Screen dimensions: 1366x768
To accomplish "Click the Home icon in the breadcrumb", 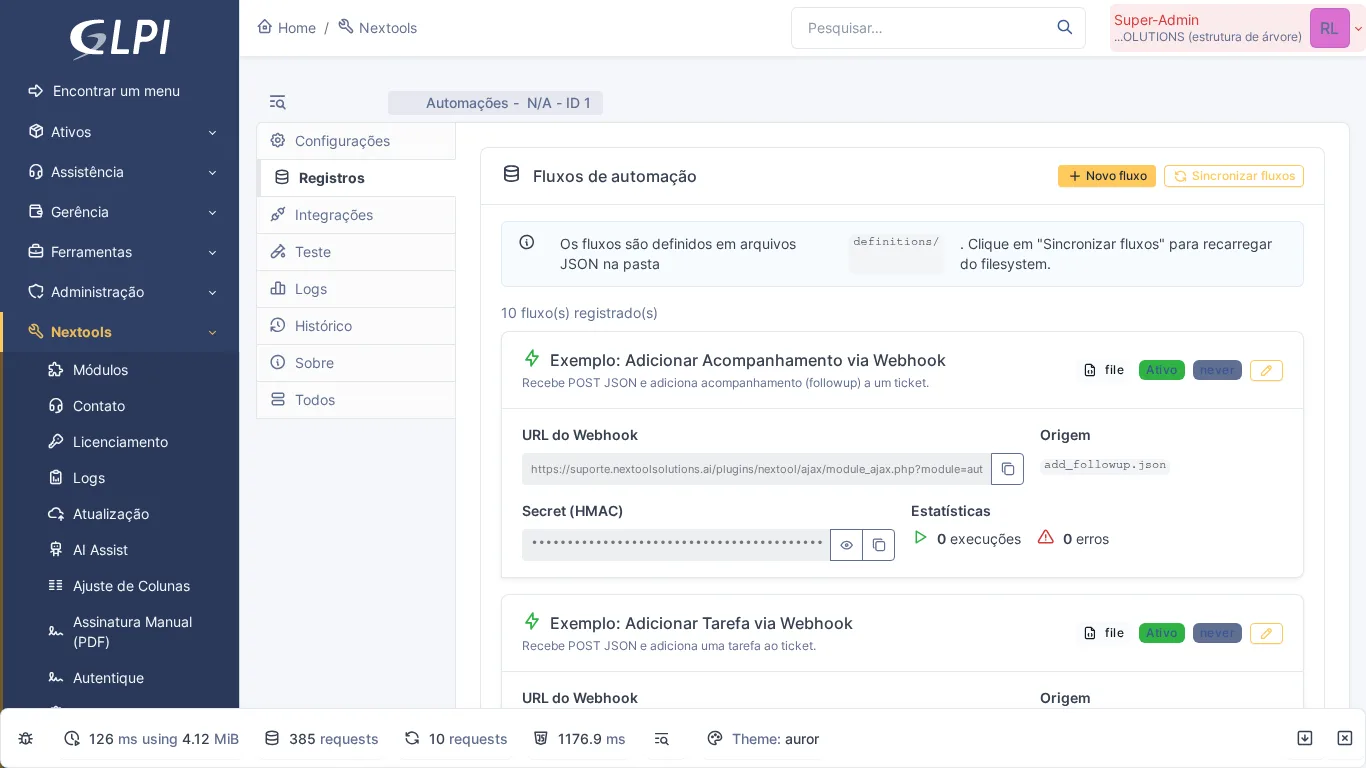I will tap(264, 27).
